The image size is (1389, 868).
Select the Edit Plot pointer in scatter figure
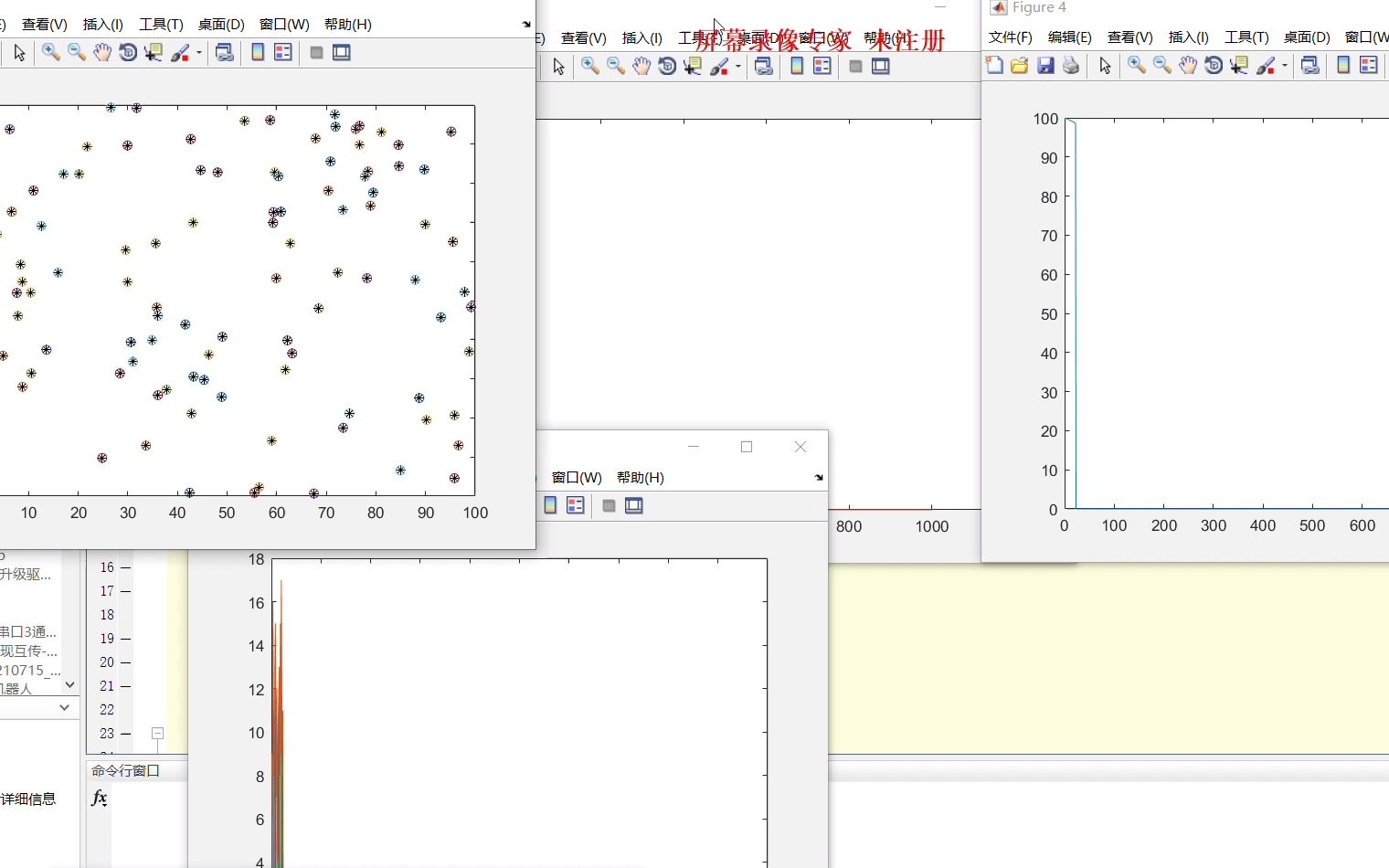click(x=19, y=53)
